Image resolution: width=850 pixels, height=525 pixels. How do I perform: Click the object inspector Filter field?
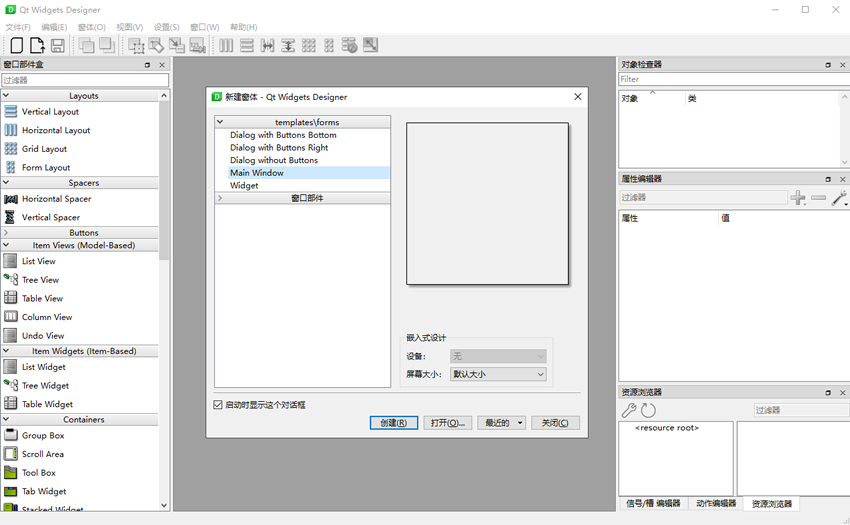pos(734,79)
